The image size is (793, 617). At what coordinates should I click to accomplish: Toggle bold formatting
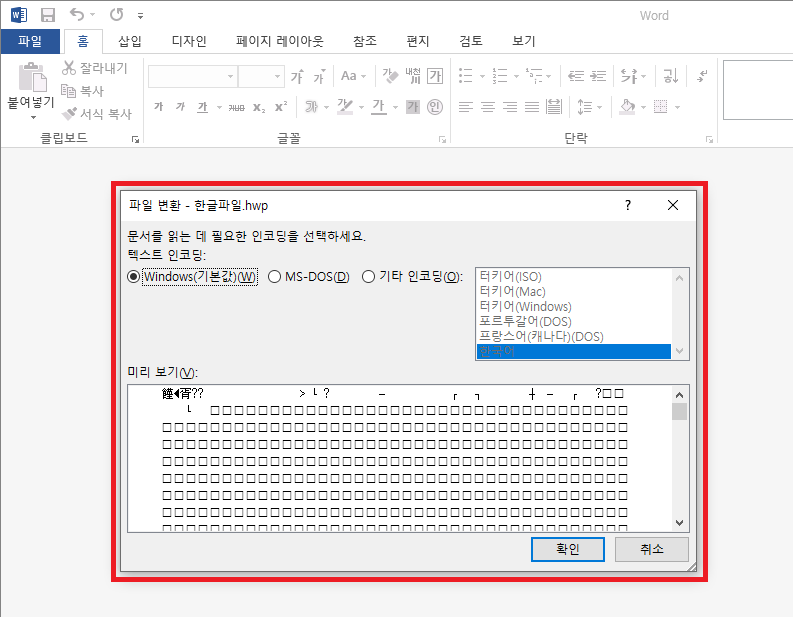[159, 107]
